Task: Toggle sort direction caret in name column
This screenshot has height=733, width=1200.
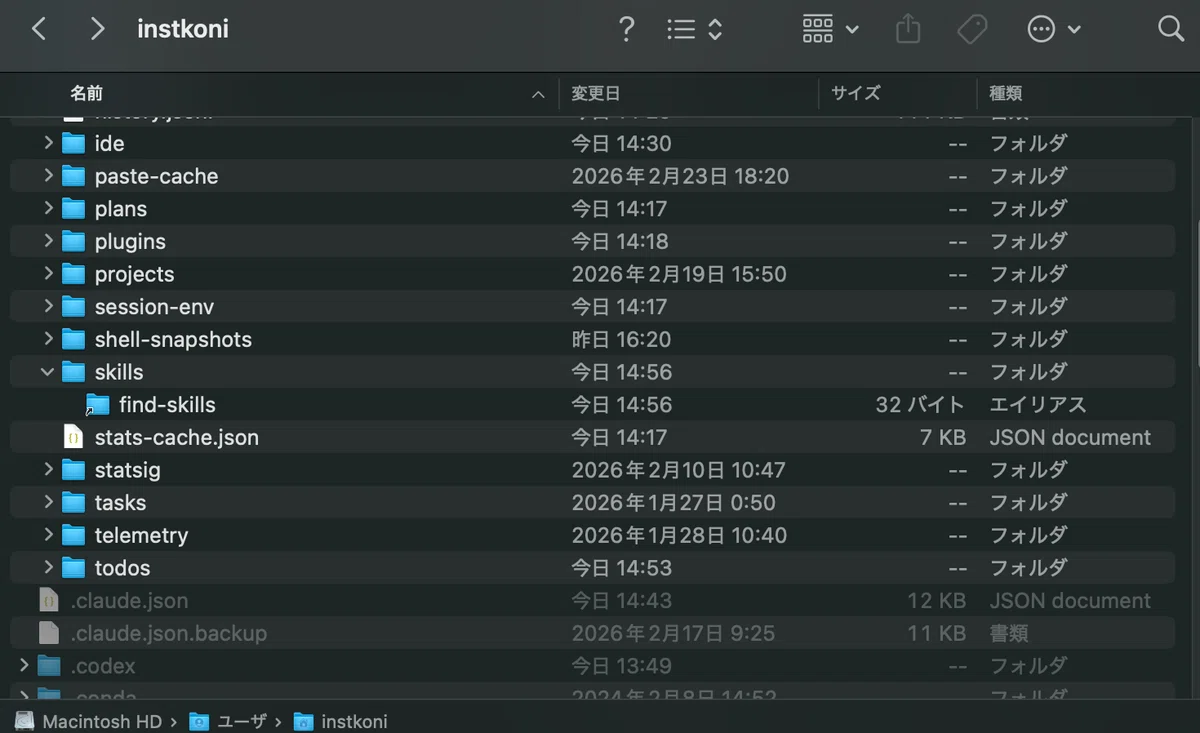Action: 538,94
